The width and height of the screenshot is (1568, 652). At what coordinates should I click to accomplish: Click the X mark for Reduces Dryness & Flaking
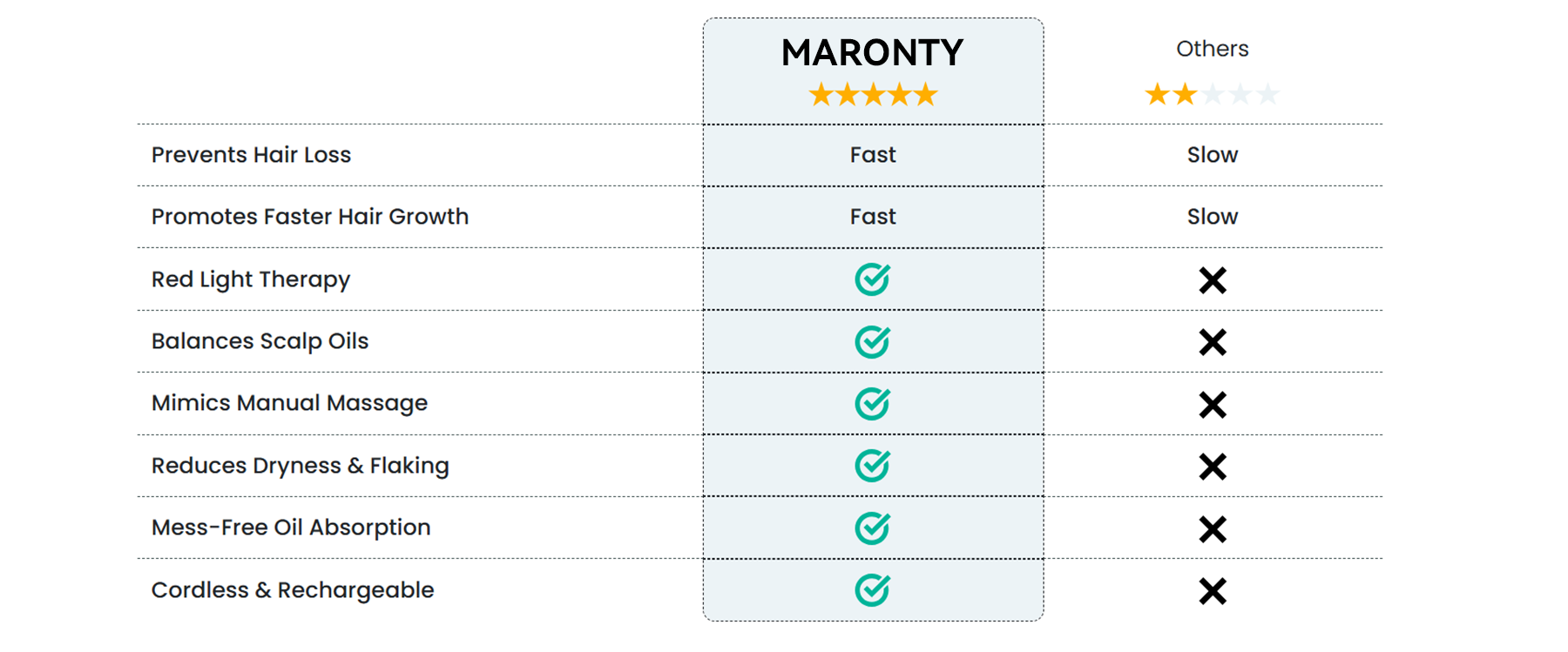[1213, 467]
